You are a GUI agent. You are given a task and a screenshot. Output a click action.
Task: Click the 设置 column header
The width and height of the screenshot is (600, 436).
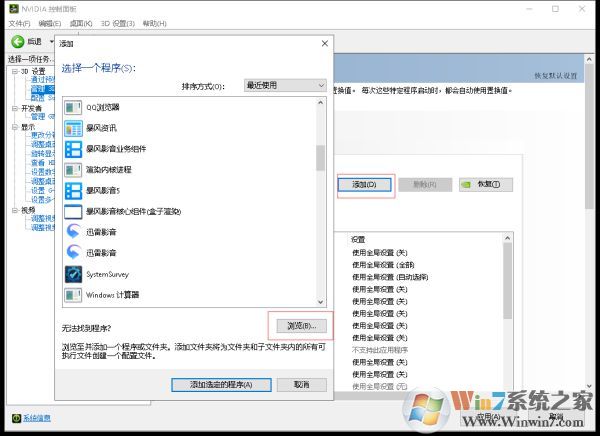click(358, 240)
